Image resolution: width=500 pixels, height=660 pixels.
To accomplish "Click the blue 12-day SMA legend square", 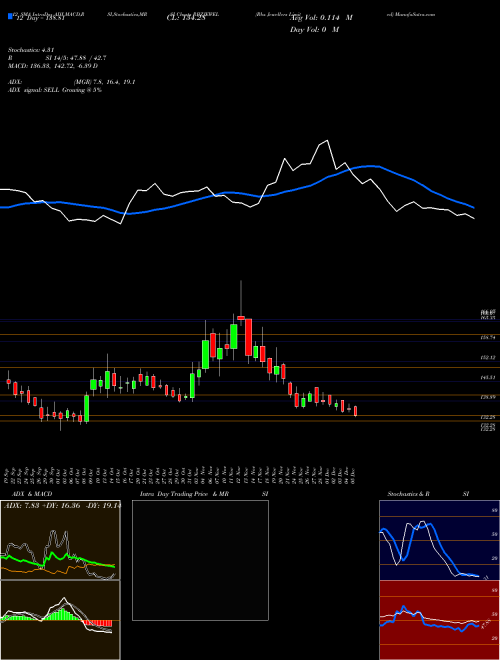I will tap(10, 17).
